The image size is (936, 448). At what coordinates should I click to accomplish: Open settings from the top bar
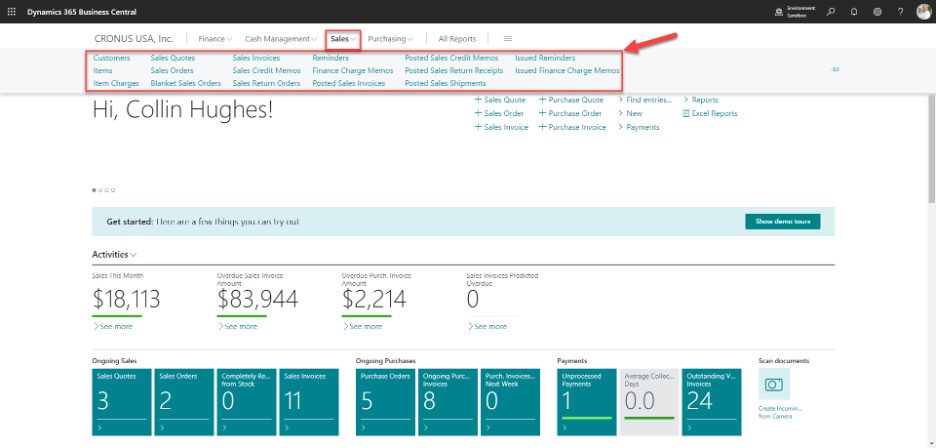[877, 12]
